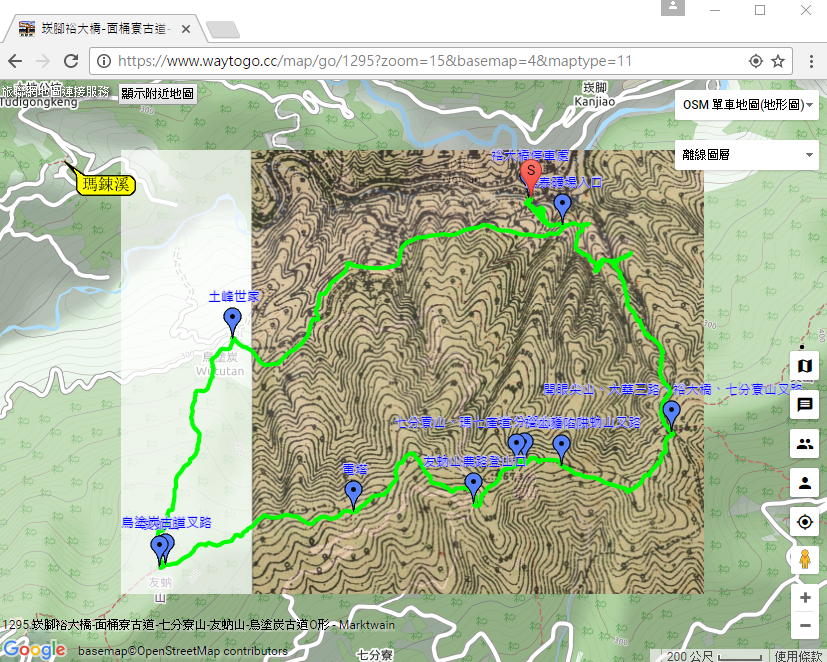Open the OSM 單車地圖 basemap dropdown
Viewport: 827px width, 662px height.
tap(746, 104)
